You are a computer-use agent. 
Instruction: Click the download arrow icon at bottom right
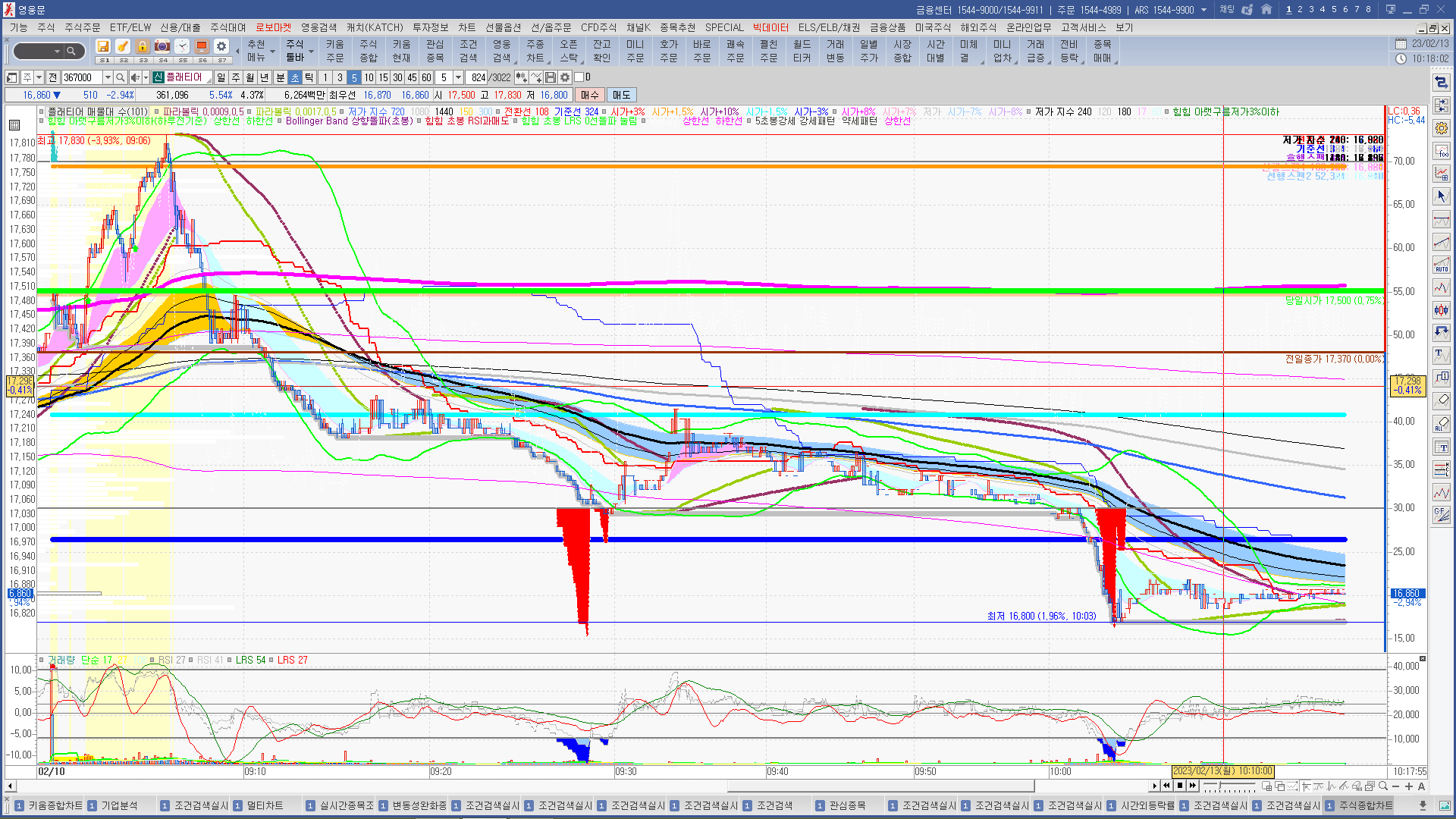coord(1423,805)
